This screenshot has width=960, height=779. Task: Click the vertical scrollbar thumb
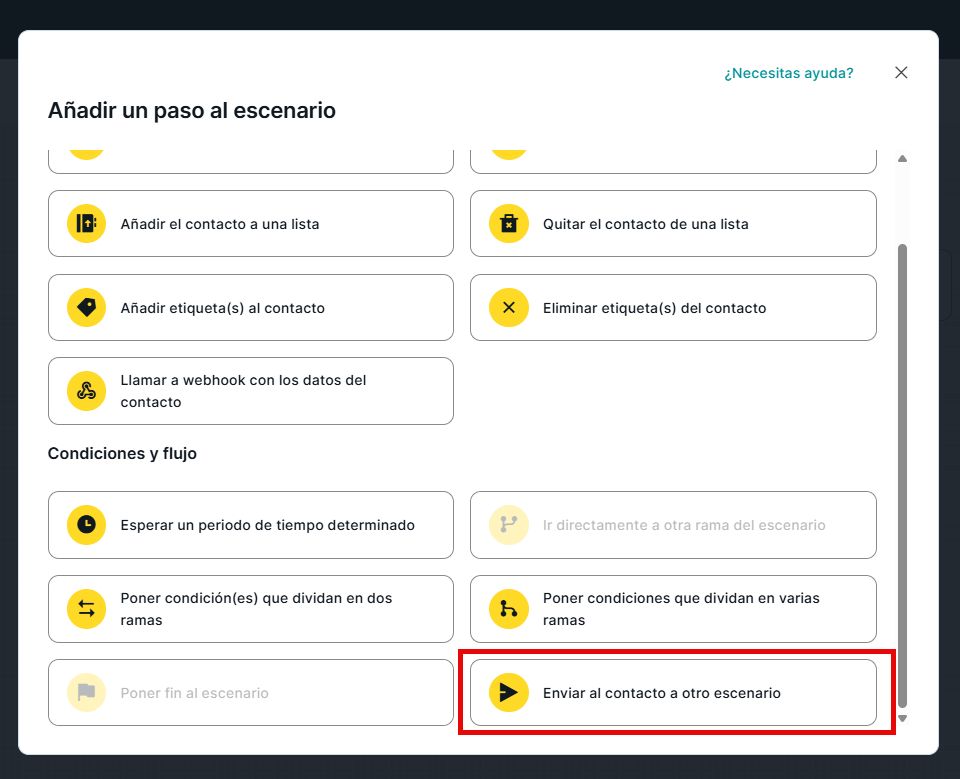[x=902, y=470]
